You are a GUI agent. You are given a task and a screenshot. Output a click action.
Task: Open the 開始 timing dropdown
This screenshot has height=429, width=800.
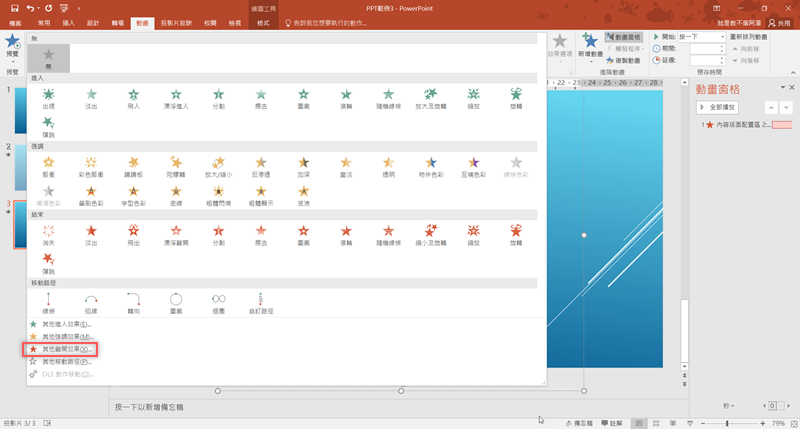click(x=722, y=37)
